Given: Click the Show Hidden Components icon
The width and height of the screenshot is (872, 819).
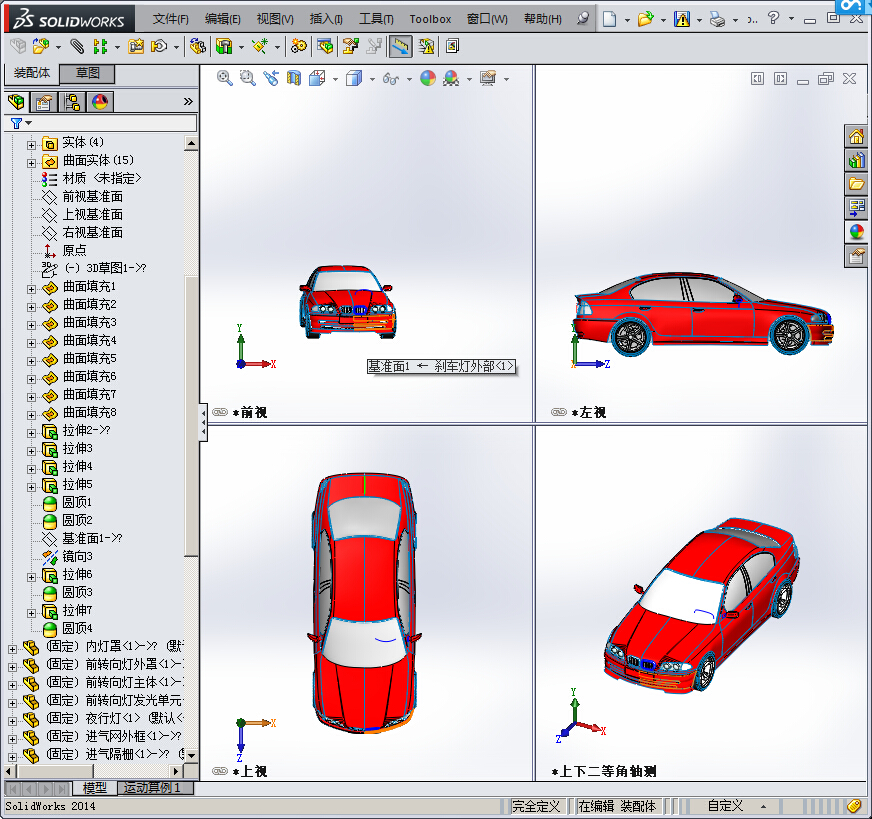Looking at the screenshot, I should coord(197,46).
